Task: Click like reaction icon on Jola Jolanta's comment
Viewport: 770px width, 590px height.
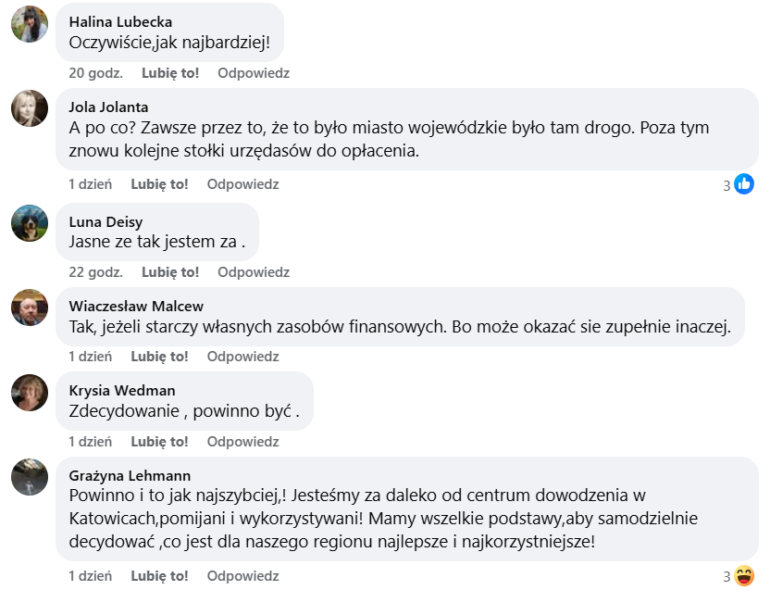Action: 744,184
